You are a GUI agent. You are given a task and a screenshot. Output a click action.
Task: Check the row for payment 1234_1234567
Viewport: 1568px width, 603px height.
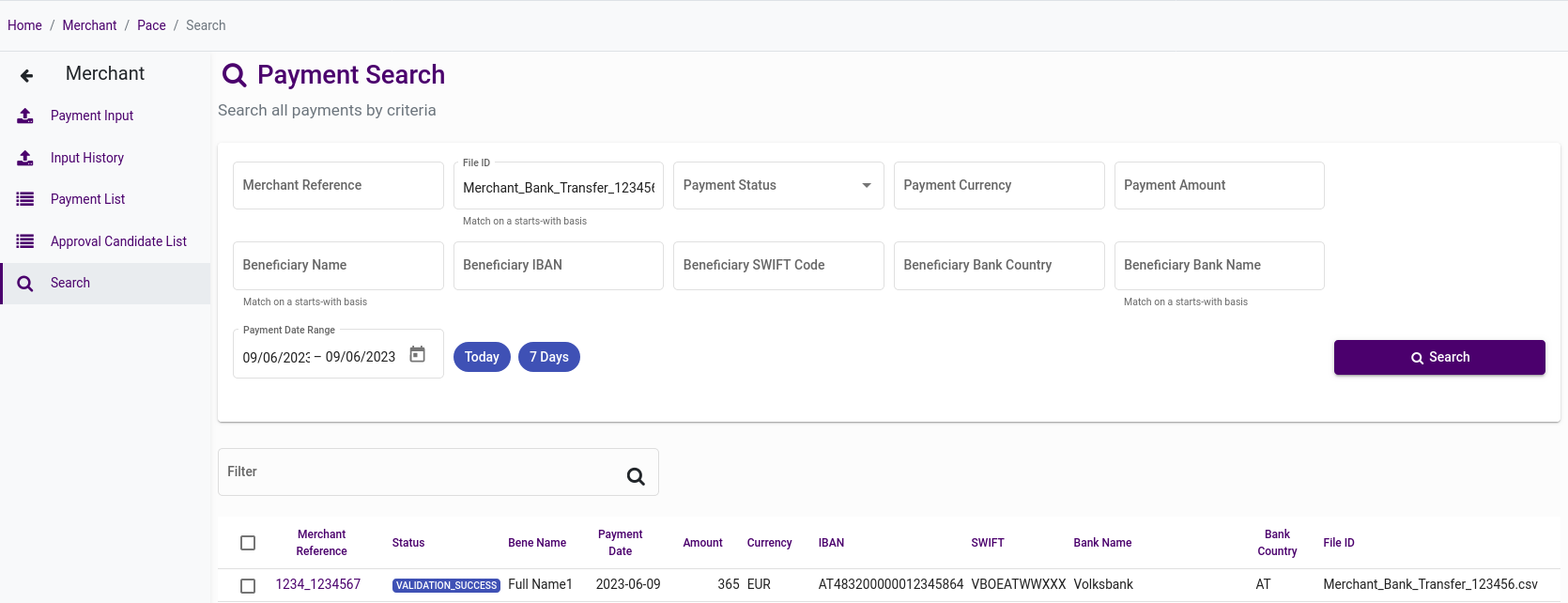tap(248, 585)
